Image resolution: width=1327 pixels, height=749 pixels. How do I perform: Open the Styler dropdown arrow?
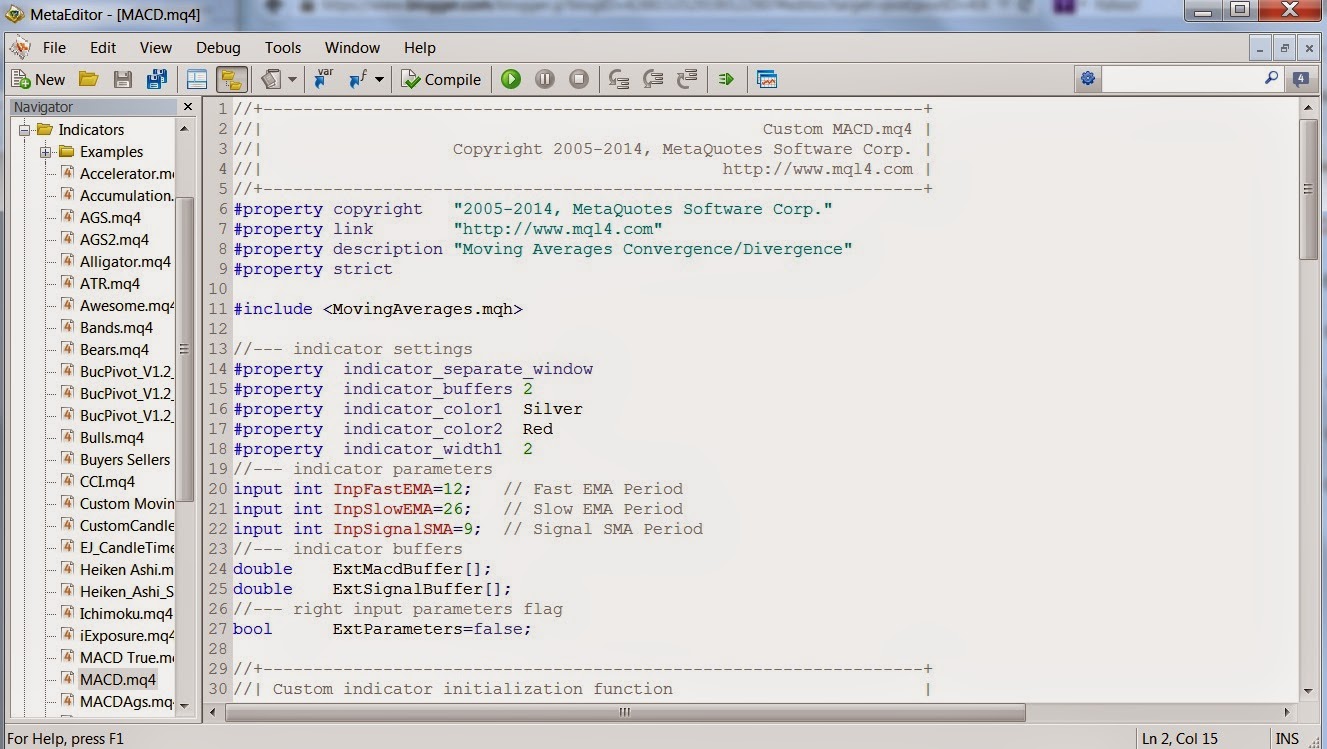[292, 79]
